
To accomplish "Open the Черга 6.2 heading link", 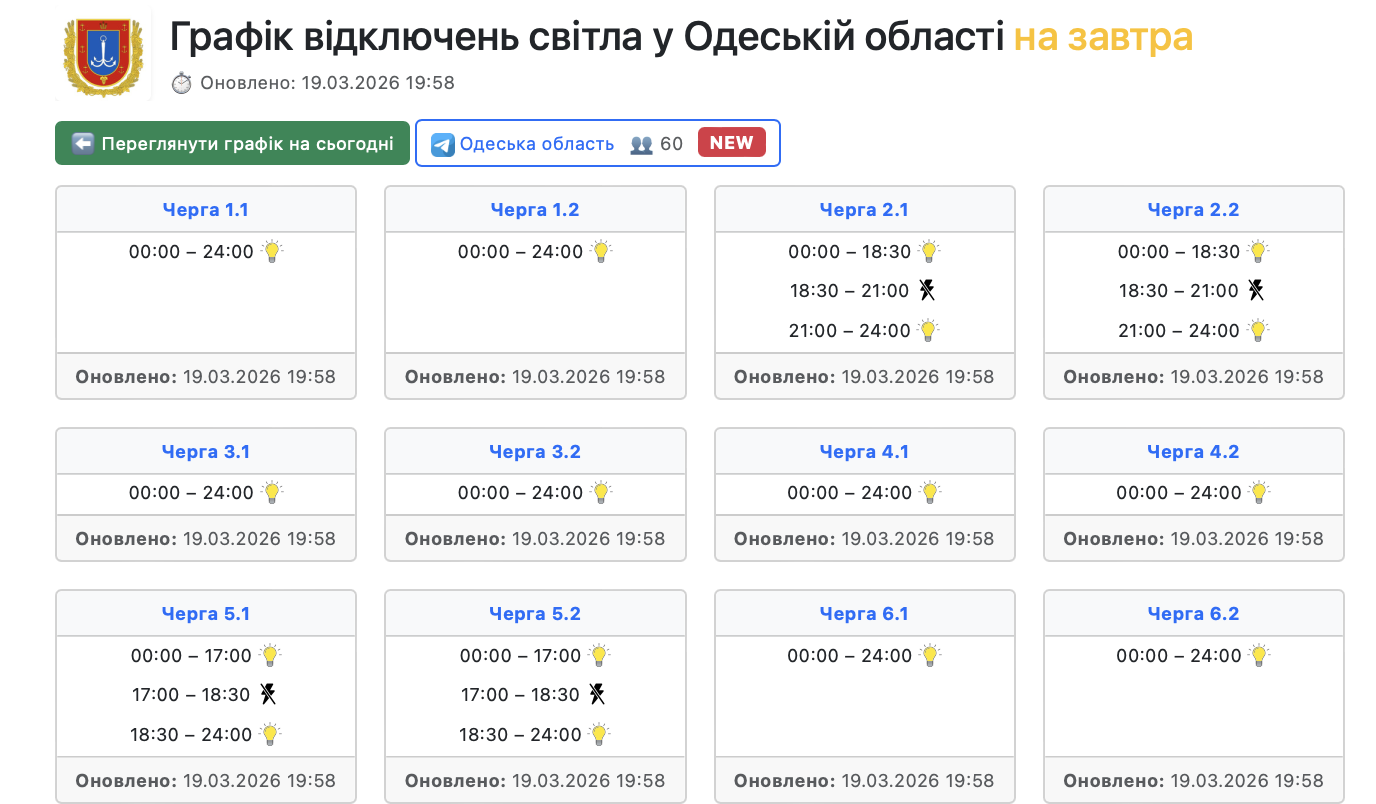I will click(1193, 614).
